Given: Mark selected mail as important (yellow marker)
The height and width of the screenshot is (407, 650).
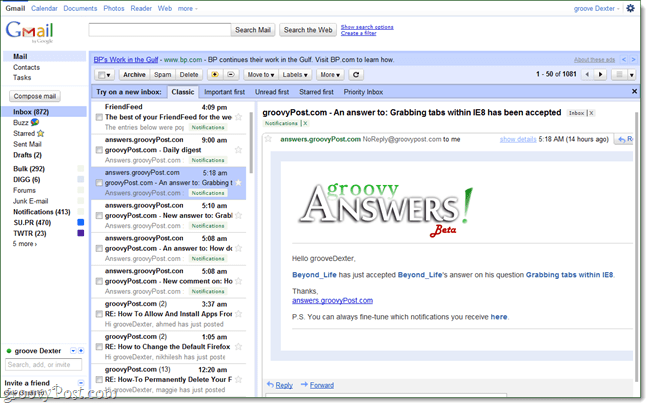Looking at the screenshot, I should (x=215, y=75).
